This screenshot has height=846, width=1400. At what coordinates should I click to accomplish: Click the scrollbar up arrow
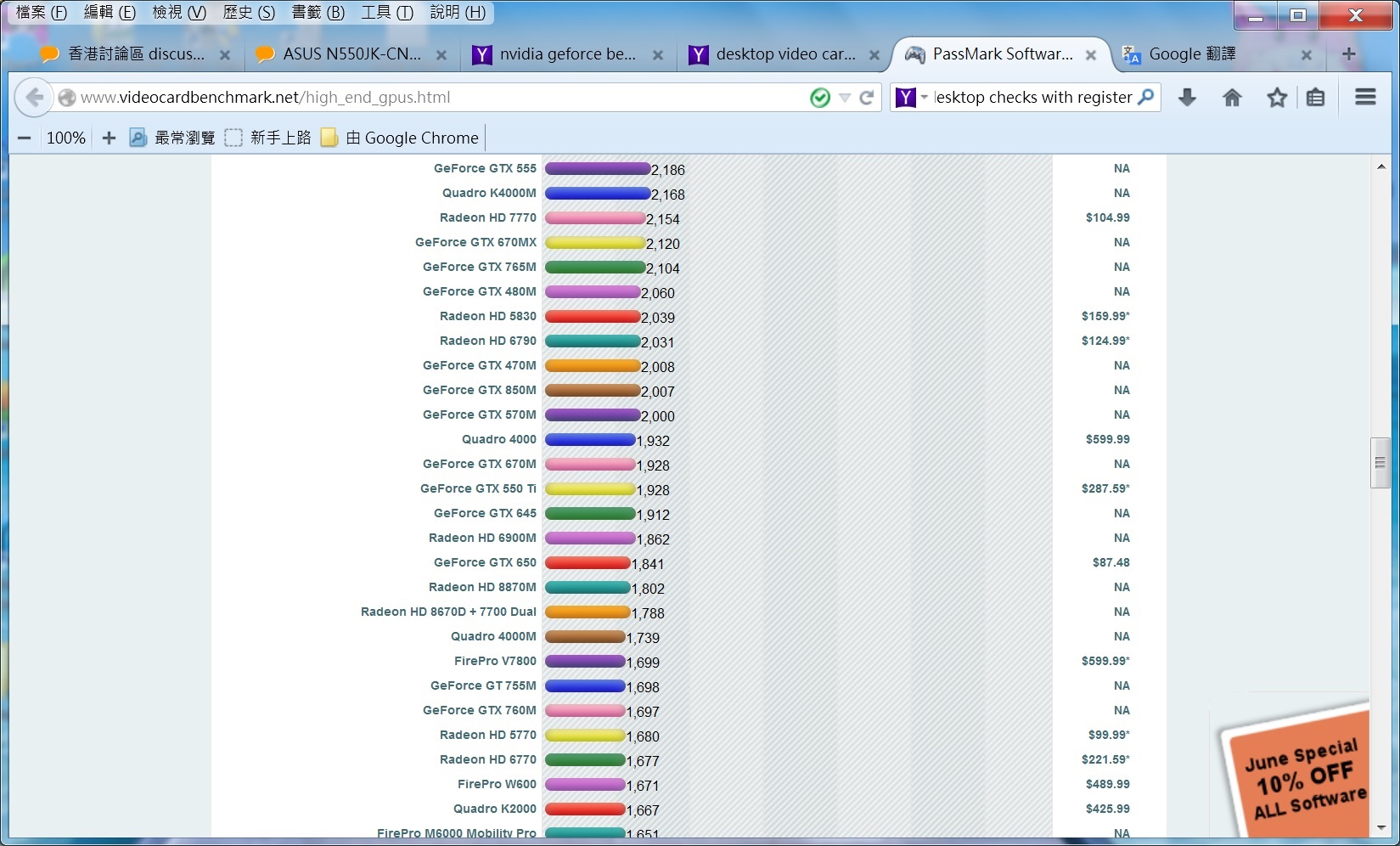(1380, 166)
